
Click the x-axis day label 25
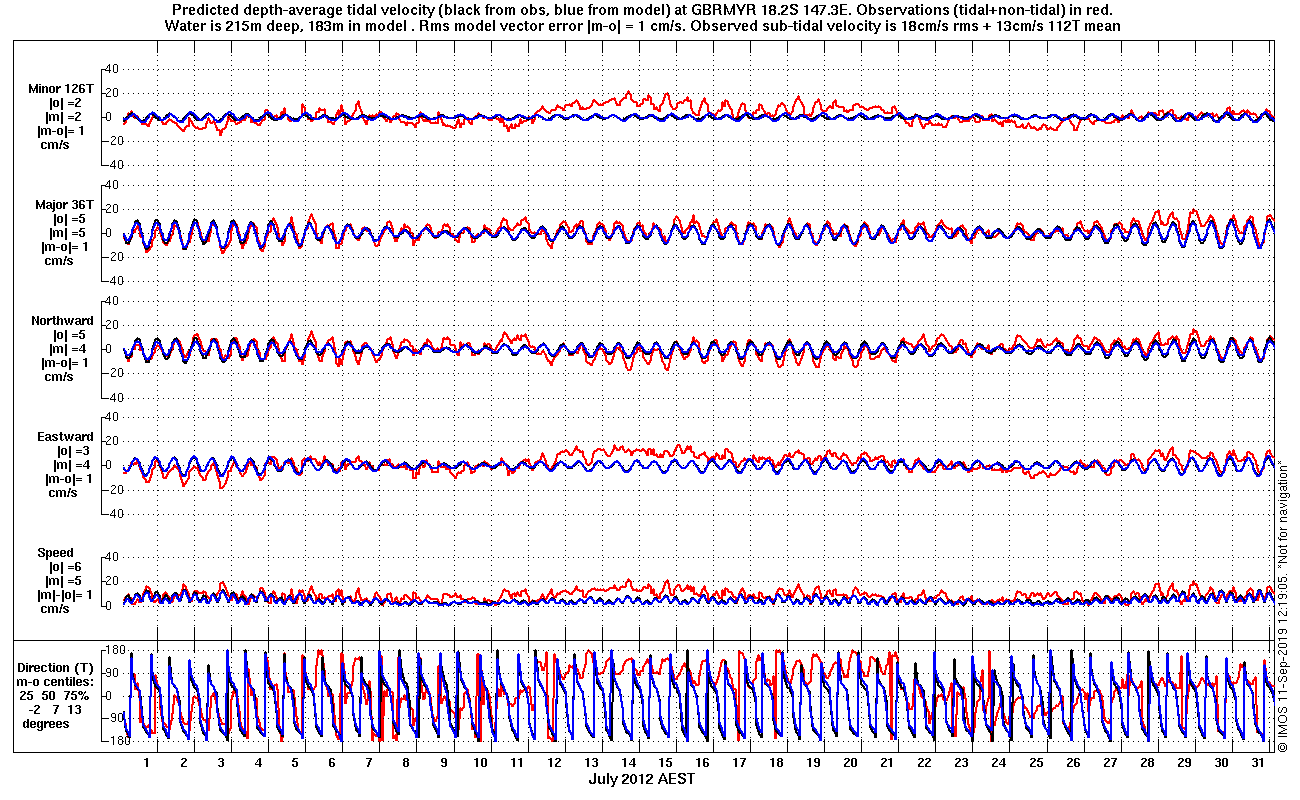coord(1036,763)
